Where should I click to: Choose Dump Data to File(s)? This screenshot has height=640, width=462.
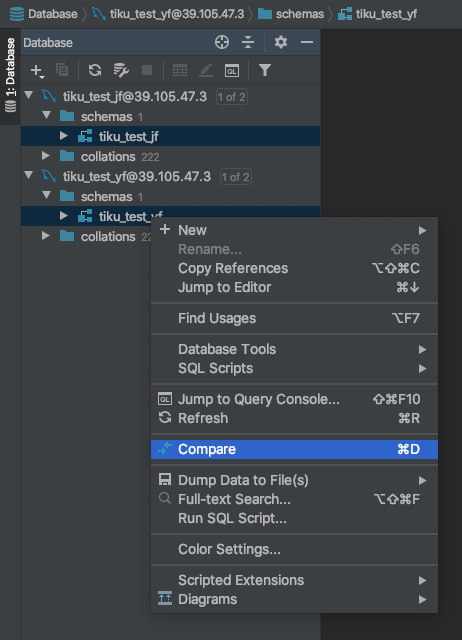point(294,480)
